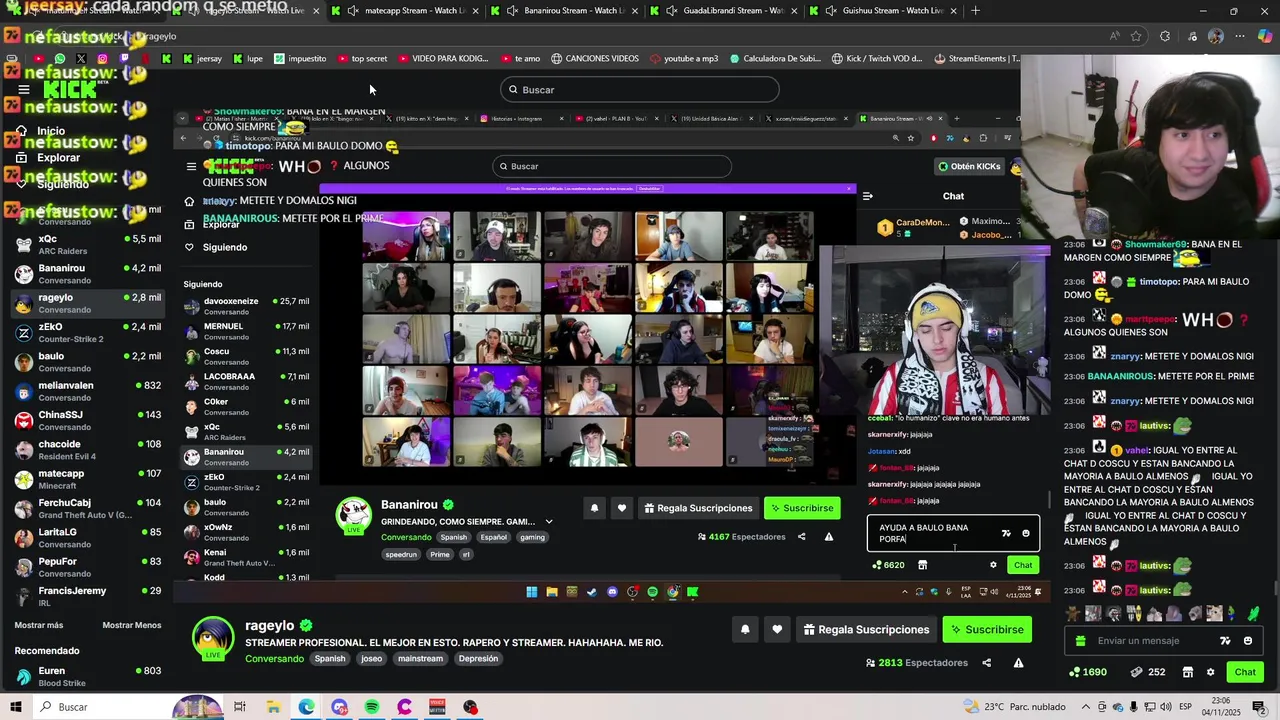Open the 'youtube a mp3' bookmark
The height and width of the screenshot is (720, 1280).
684,59
